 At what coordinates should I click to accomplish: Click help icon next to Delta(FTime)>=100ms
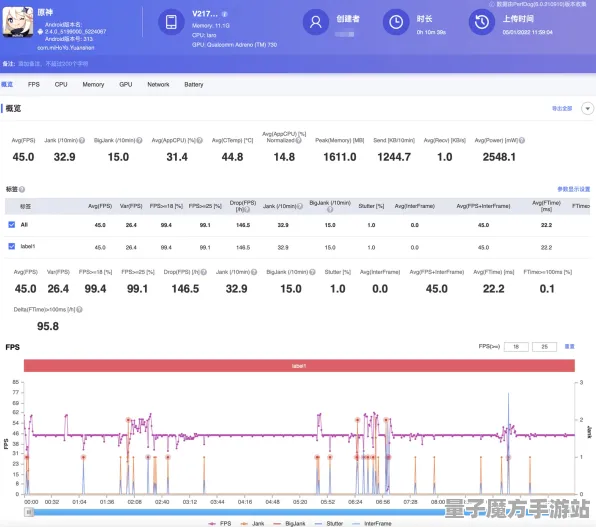[x=79, y=310]
